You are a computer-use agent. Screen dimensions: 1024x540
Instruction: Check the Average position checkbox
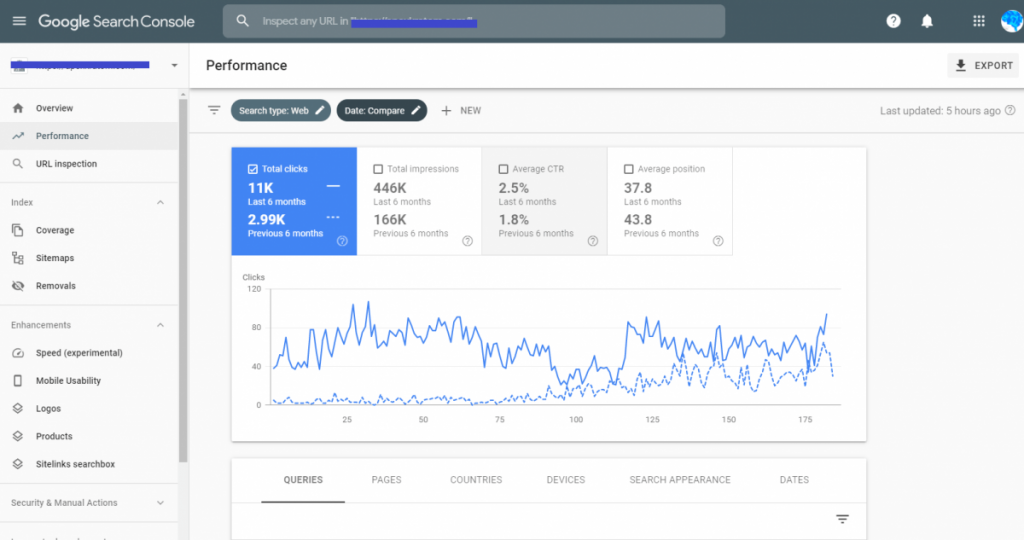click(629, 169)
